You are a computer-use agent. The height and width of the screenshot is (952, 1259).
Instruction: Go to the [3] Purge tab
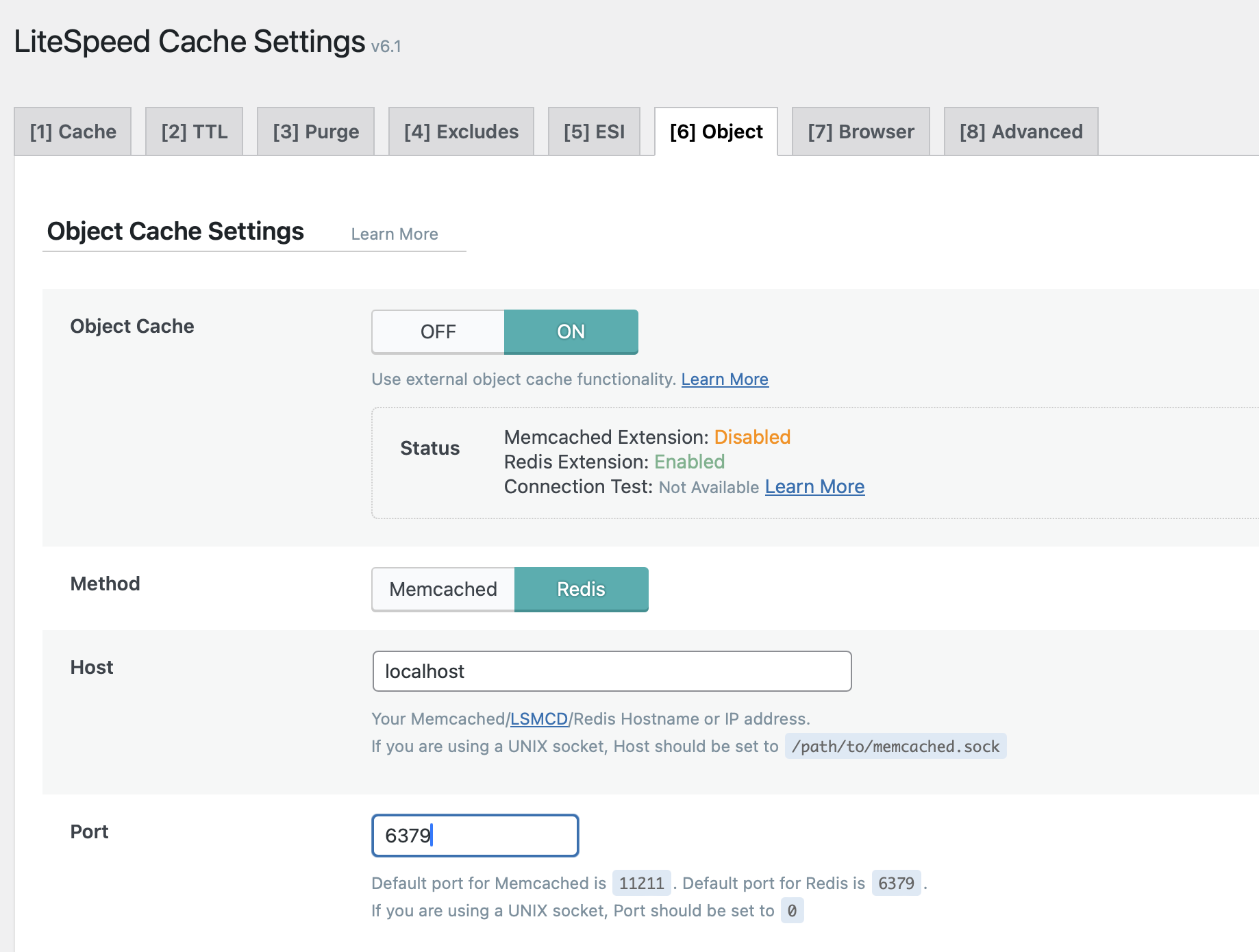click(x=316, y=131)
